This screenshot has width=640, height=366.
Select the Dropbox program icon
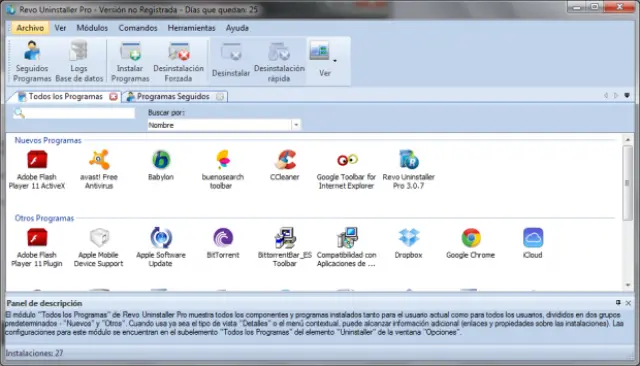(x=409, y=244)
